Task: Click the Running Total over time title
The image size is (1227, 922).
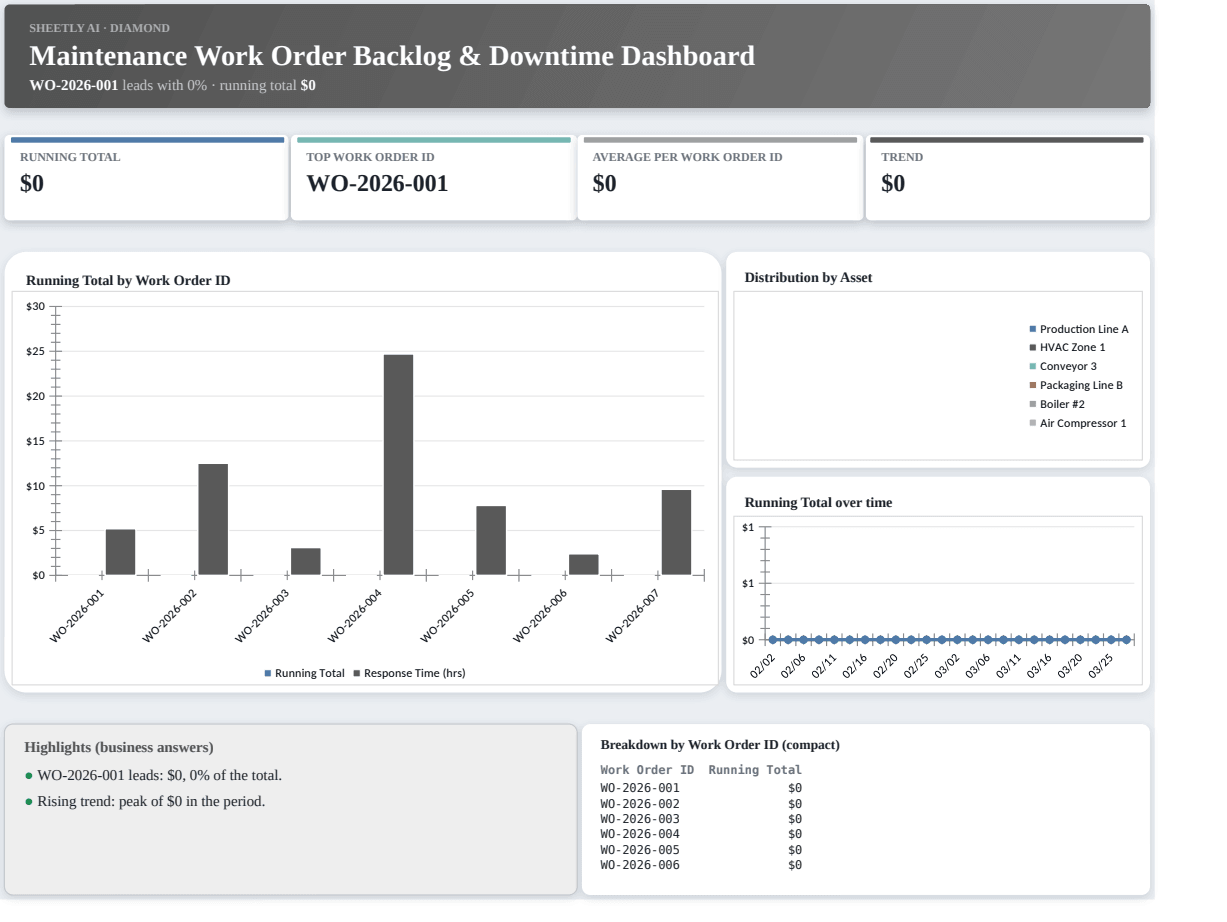Action: pyautogui.click(x=819, y=503)
